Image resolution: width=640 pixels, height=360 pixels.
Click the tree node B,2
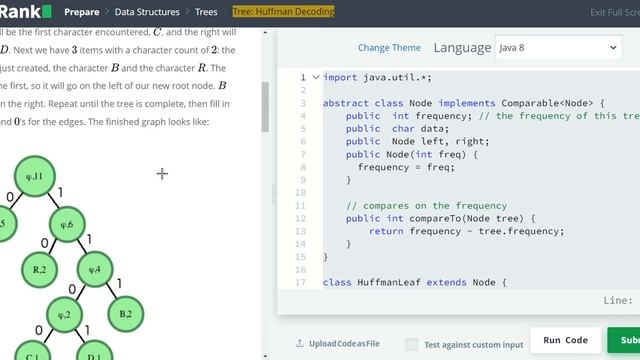coord(126,314)
